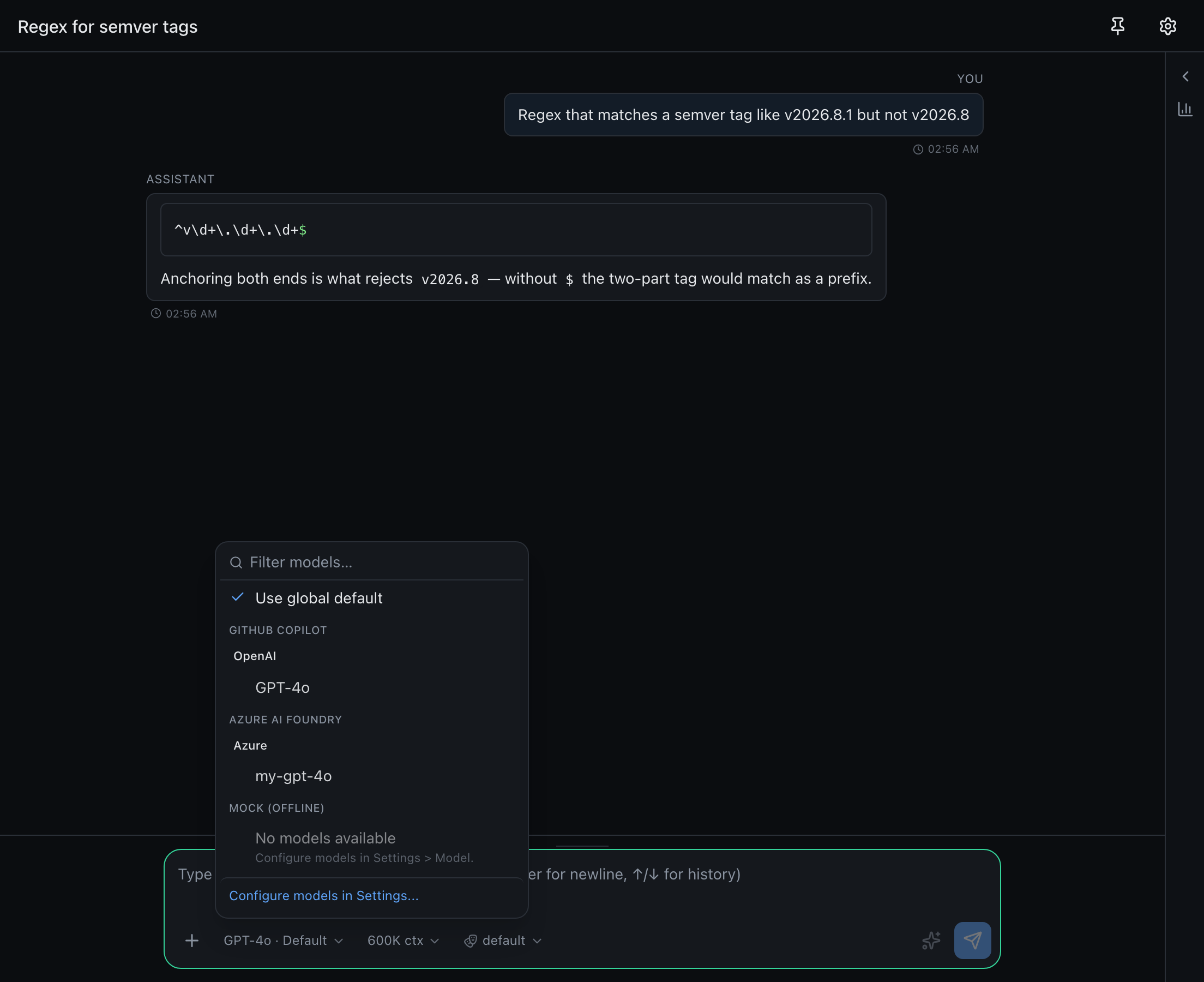This screenshot has width=1204, height=982.
Task: Click Configure models in Settings link
Action: pos(324,895)
